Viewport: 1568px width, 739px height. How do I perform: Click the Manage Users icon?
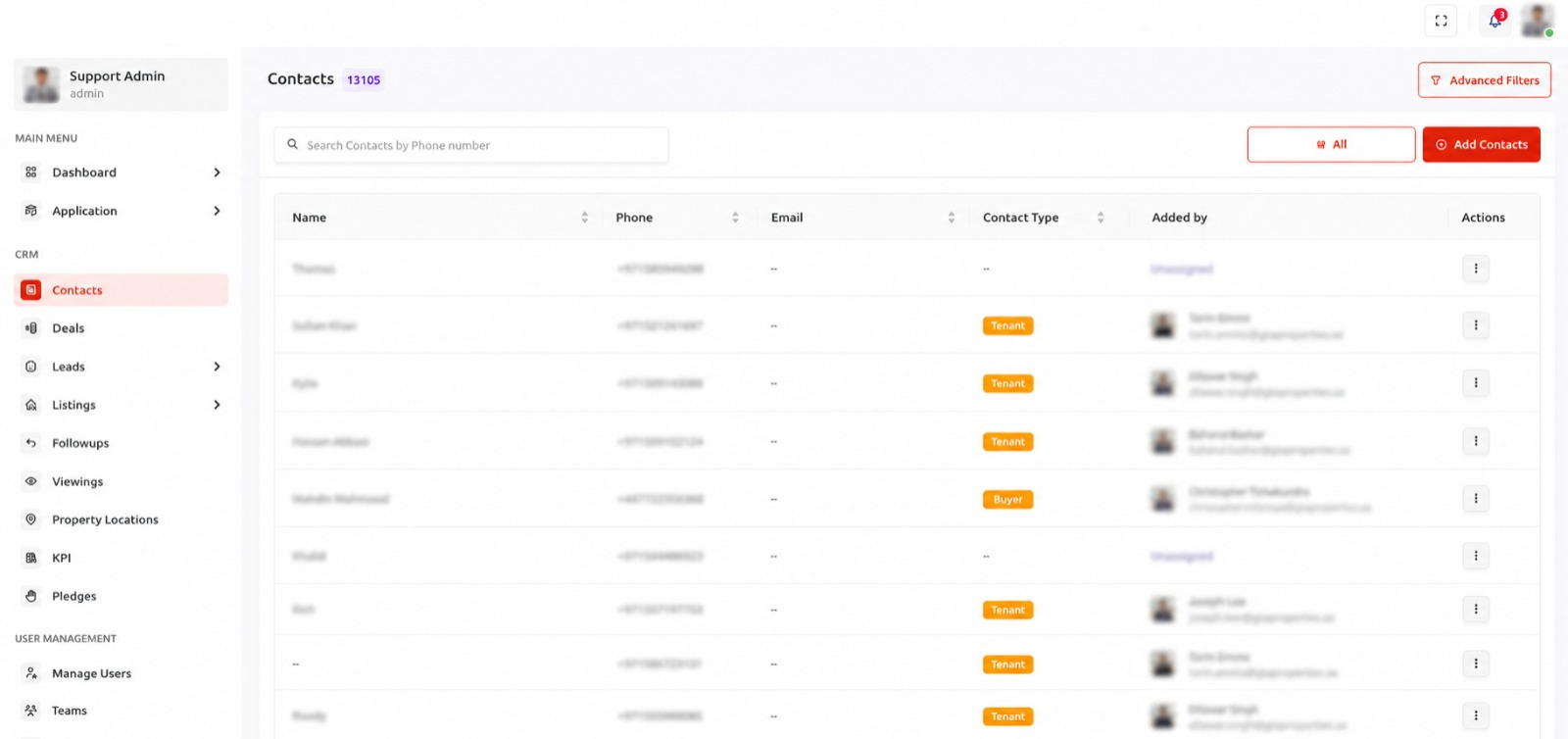coord(31,673)
